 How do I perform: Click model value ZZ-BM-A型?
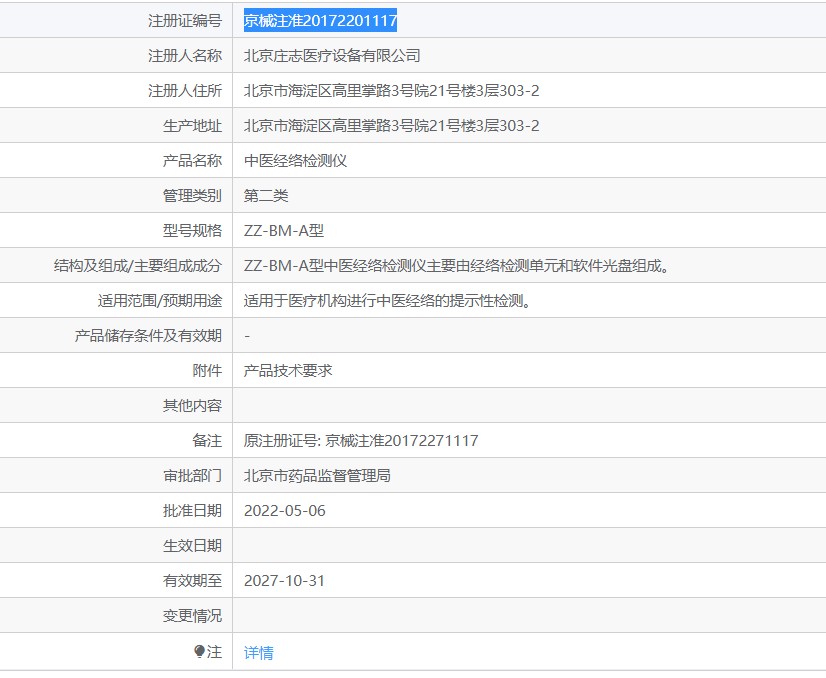(284, 231)
